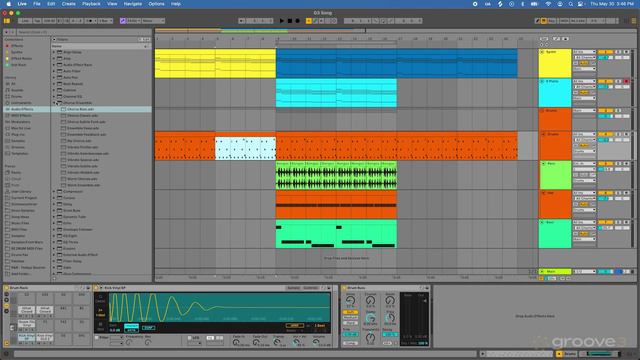Select the Instruments category in the browser
The height and width of the screenshot is (360, 640).
pyautogui.click(x=21, y=103)
